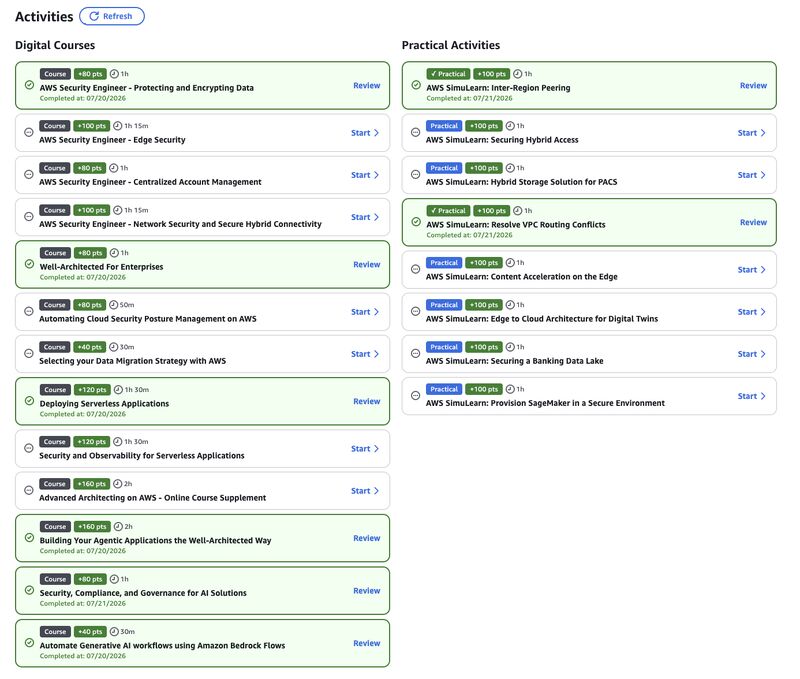Image resolution: width=800 pixels, height=679 pixels.
Task: Review AWS SimuLearn: Resolve VPC Routing Conflicts
Action: click(x=753, y=222)
